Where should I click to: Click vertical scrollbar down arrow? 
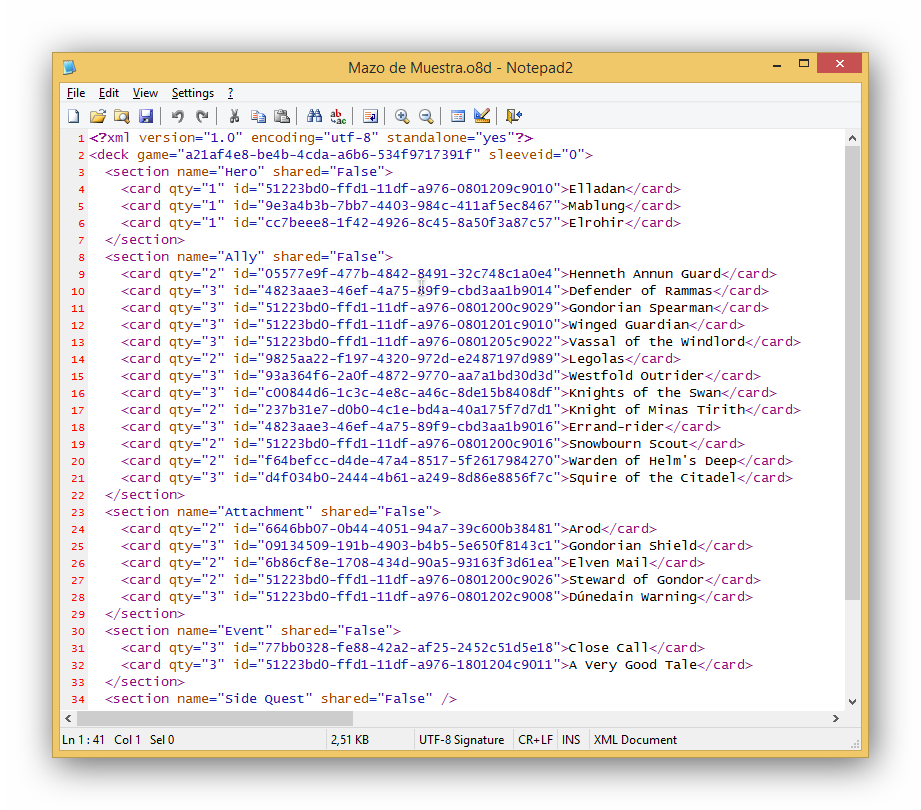pyautogui.click(x=852, y=701)
